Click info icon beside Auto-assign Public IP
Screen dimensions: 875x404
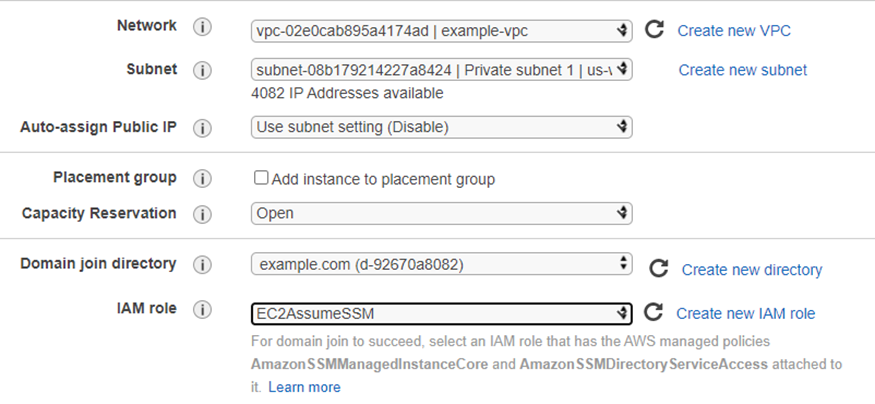pyautogui.click(x=202, y=128)
